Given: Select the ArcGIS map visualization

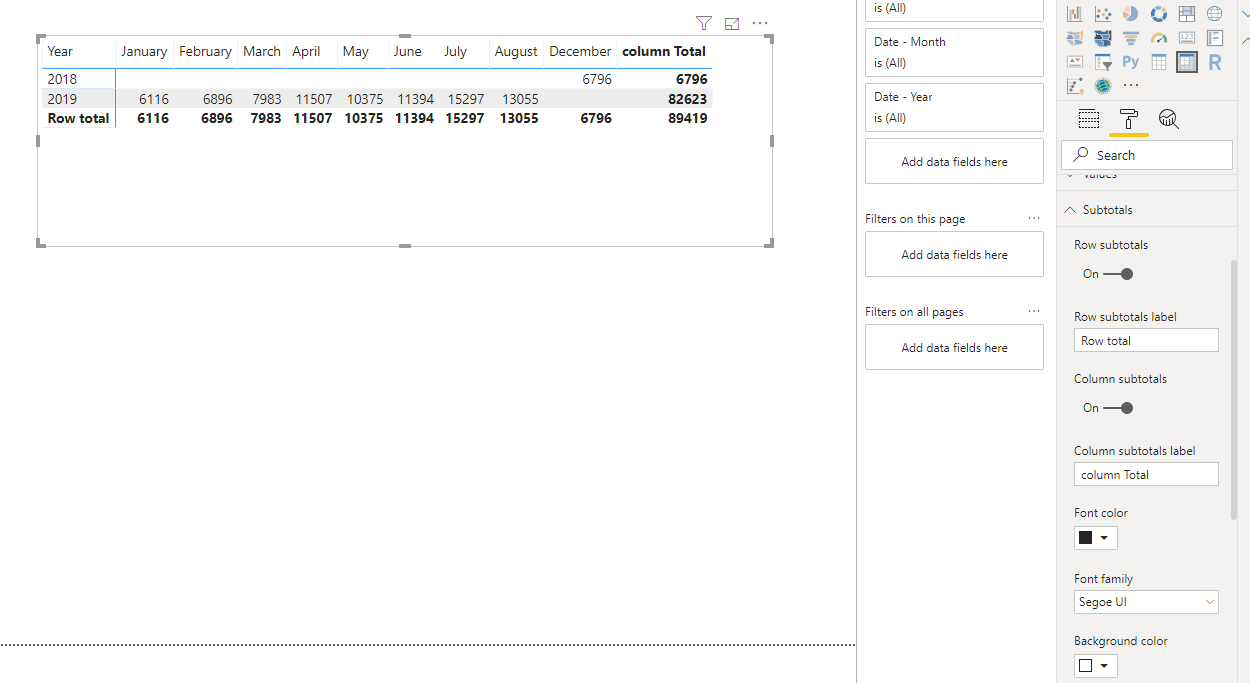Looking at the screenshot, I should 1103,86.
